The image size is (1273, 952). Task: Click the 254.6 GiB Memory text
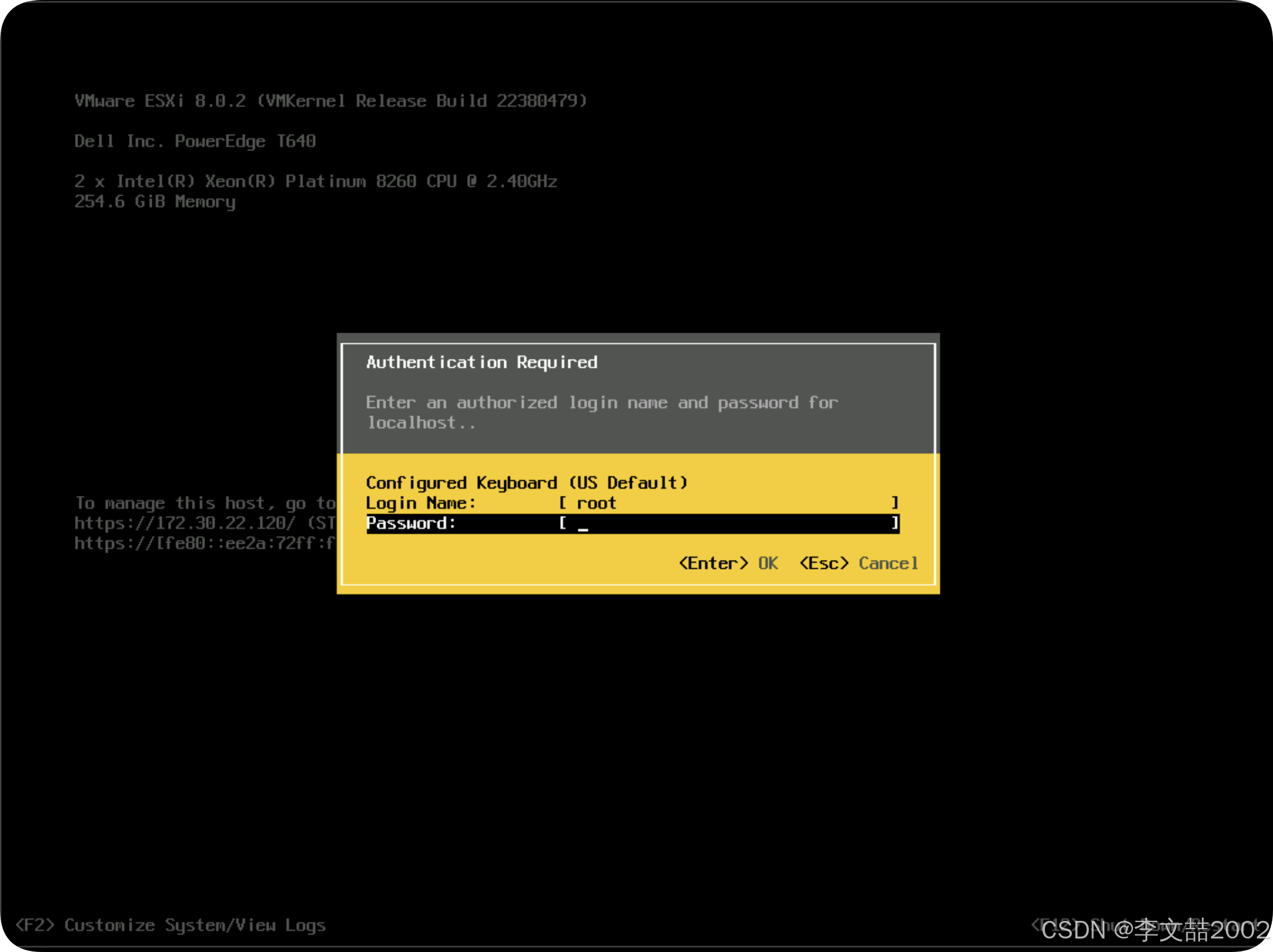click(x=155, y=202)
